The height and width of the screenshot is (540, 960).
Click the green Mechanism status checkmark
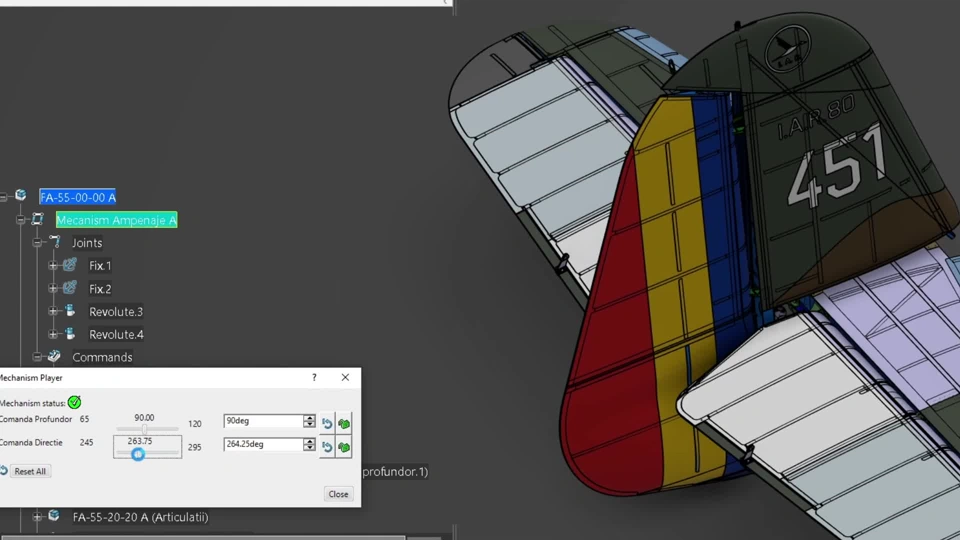pyautogui.click(x=75, y=403)
